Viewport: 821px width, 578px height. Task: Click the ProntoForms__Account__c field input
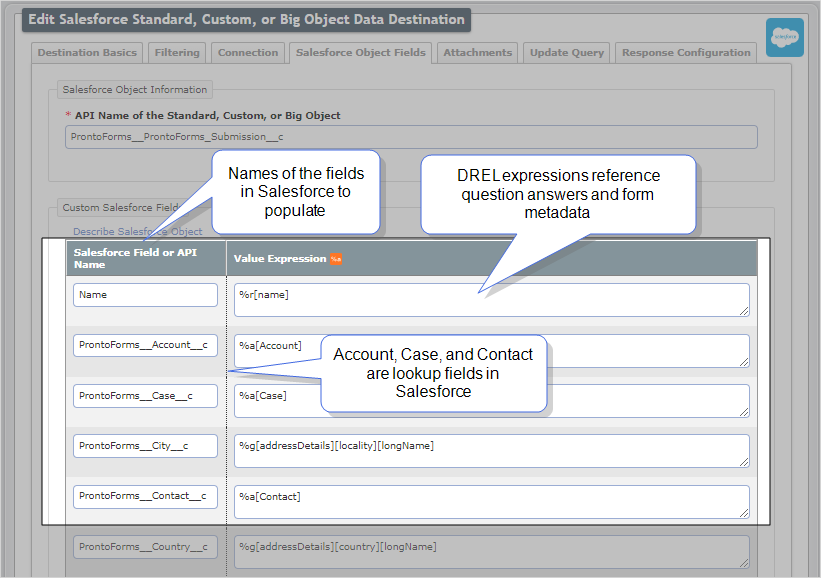coord(146,345)
